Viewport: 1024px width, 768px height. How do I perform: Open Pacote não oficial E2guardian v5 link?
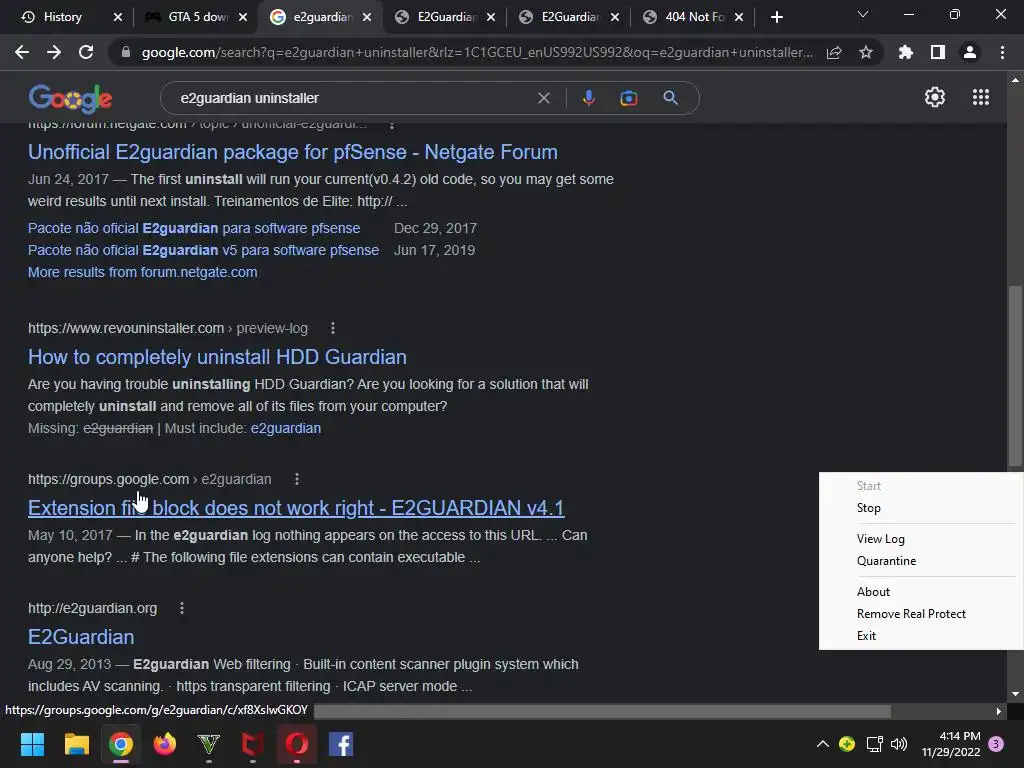point(203,250)
